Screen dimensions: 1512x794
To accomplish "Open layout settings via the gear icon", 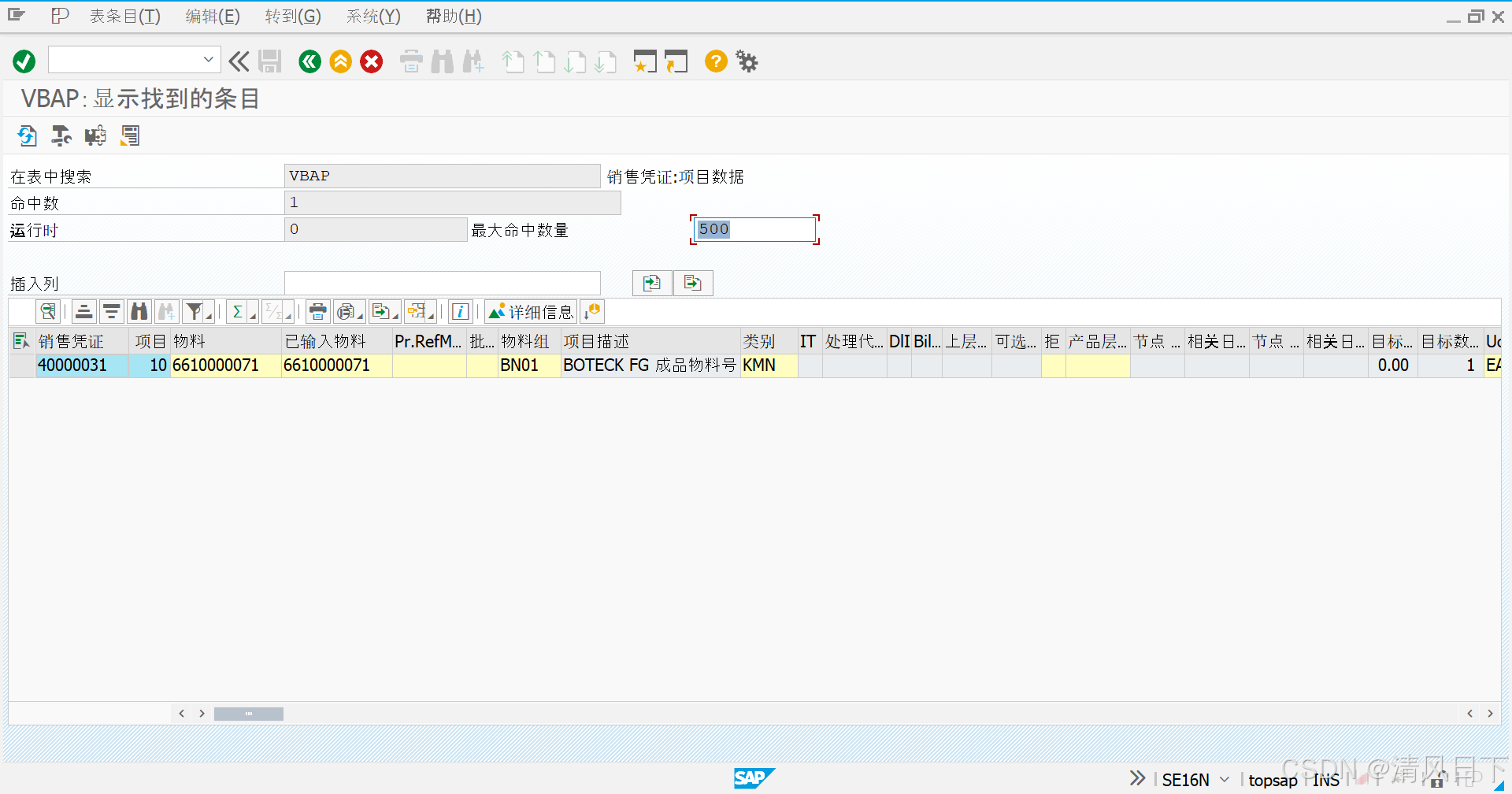I will pos(746,61).
